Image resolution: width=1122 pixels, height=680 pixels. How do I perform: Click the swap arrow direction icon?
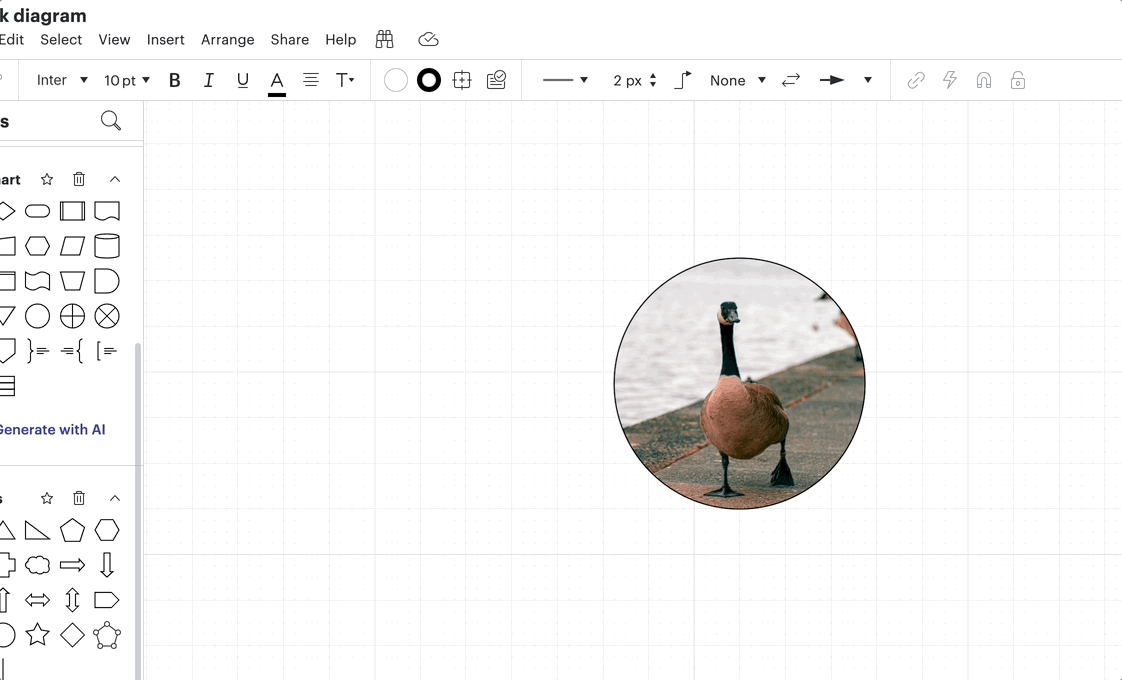791,80
